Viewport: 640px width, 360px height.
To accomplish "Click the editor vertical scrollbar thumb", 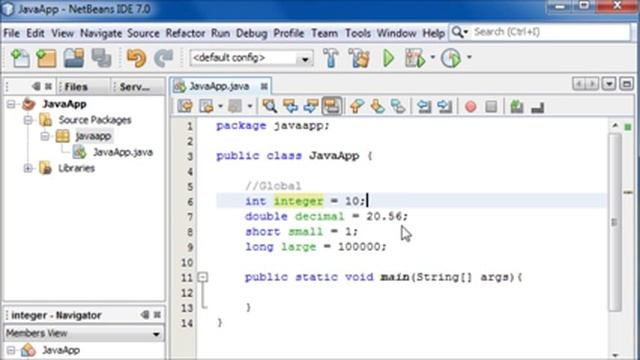I will [x=615, y=222].
